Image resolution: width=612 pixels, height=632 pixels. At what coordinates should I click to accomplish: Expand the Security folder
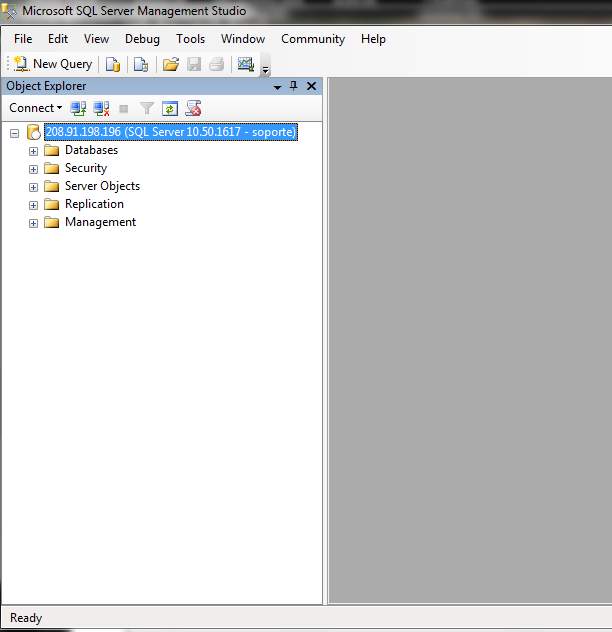33,169
